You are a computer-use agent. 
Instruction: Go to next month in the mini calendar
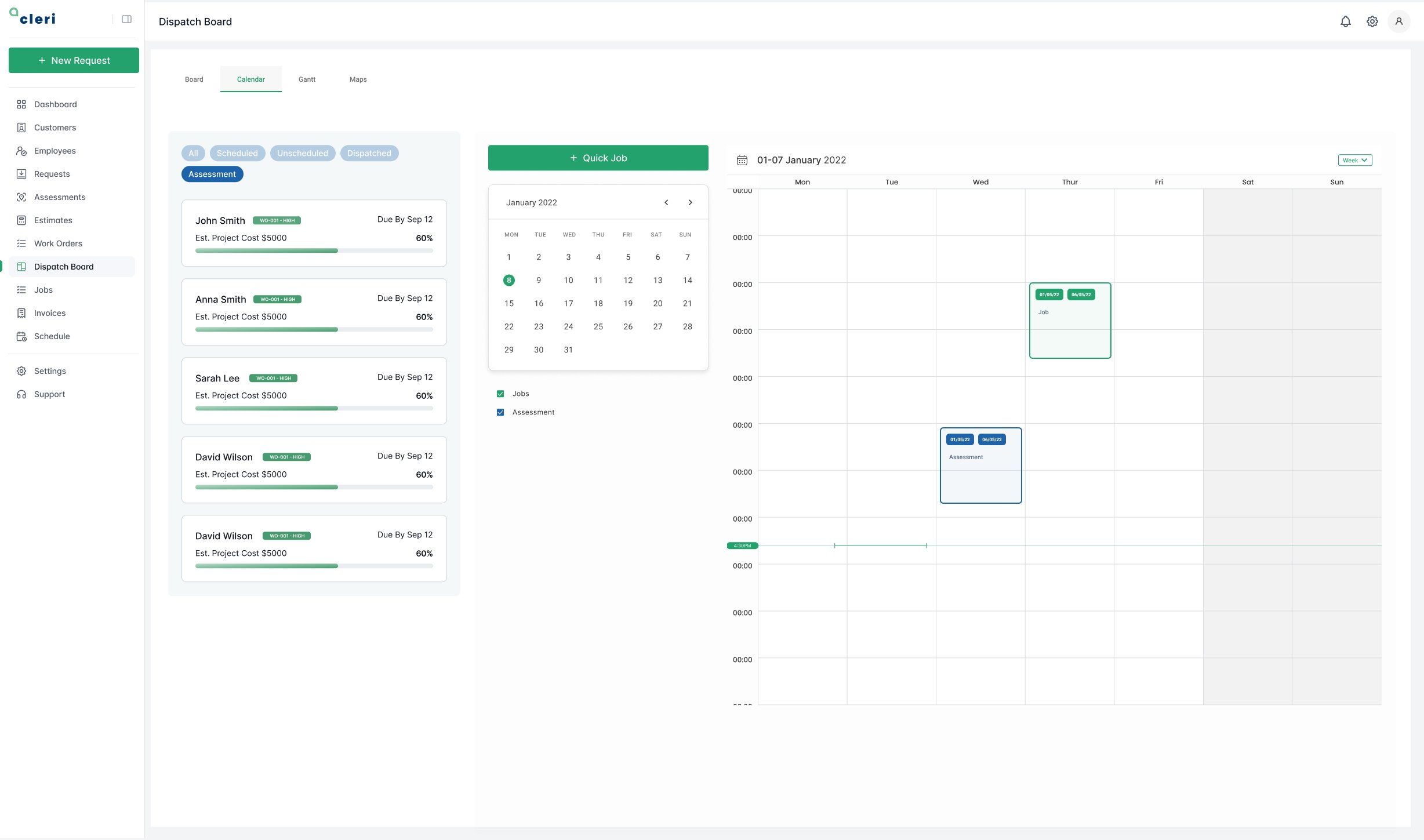[690, 202]
